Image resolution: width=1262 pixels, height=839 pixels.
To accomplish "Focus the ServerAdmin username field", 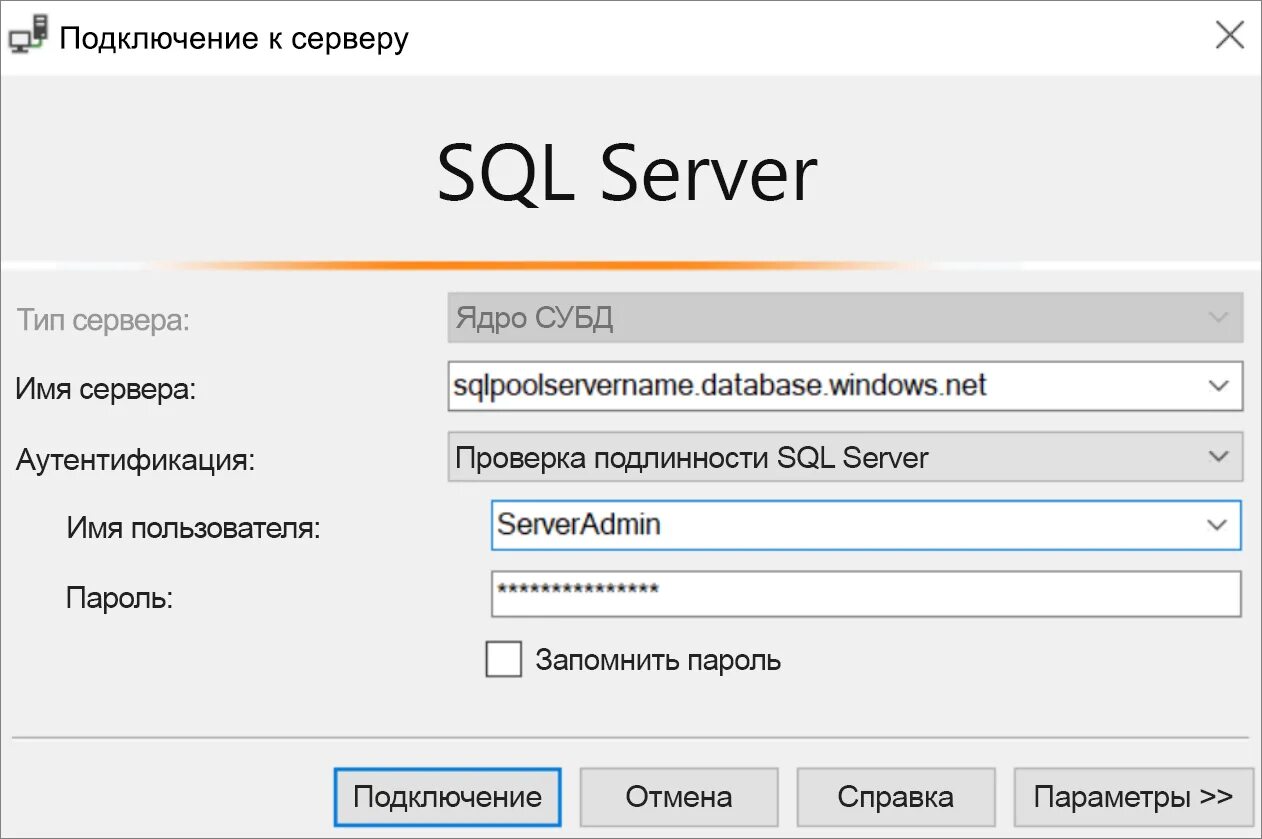I will (840, 525).
